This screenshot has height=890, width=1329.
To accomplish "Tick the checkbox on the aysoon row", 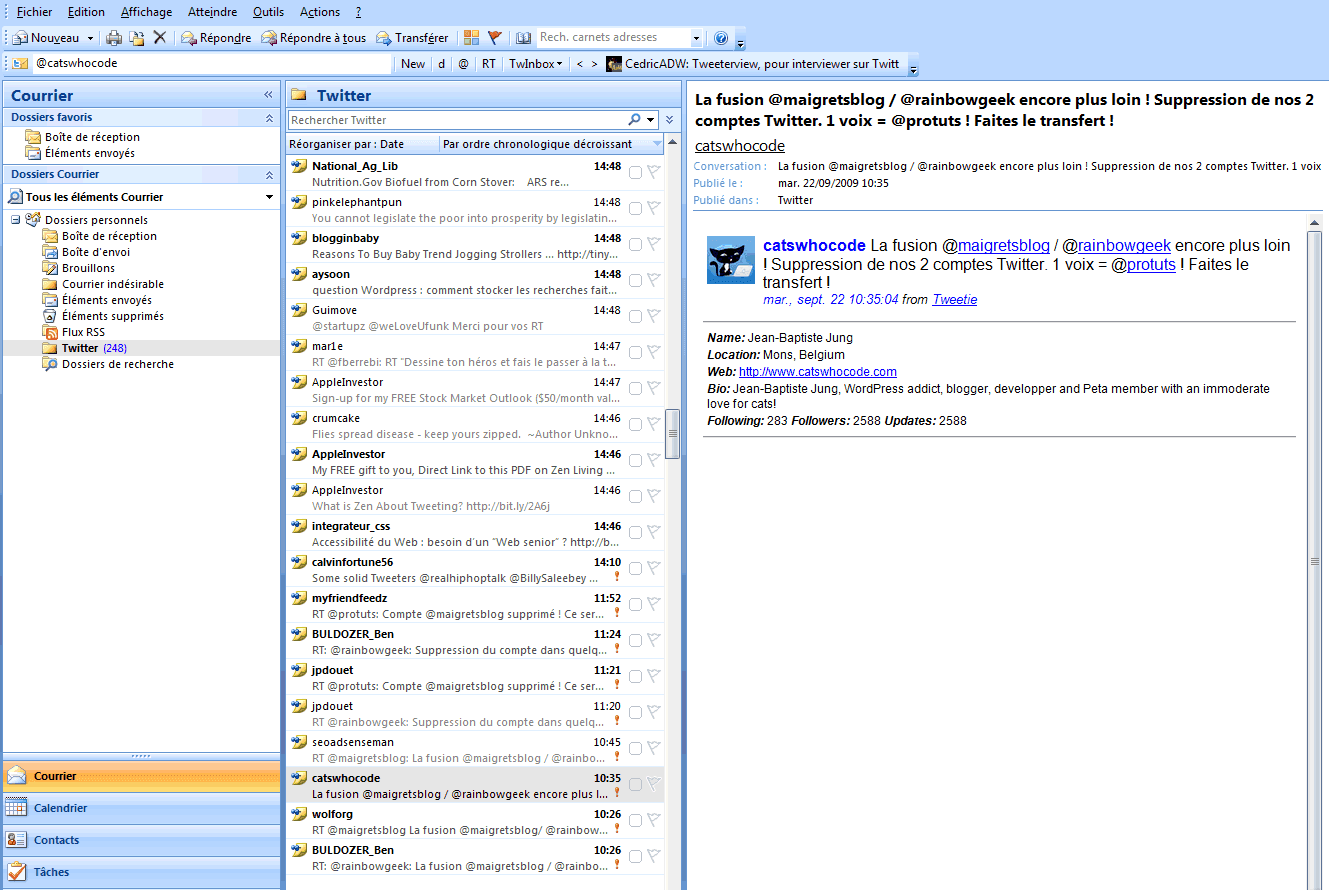I will click(x=635, y=280).
